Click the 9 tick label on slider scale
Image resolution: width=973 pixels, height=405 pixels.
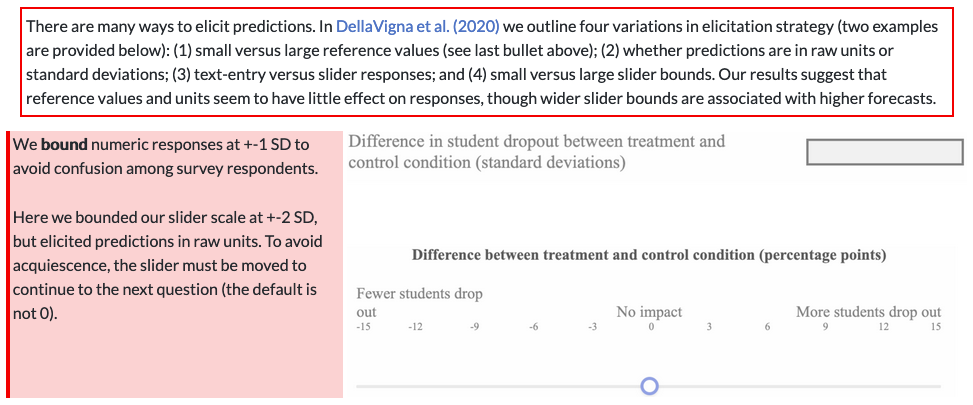[x=825, y=327]
